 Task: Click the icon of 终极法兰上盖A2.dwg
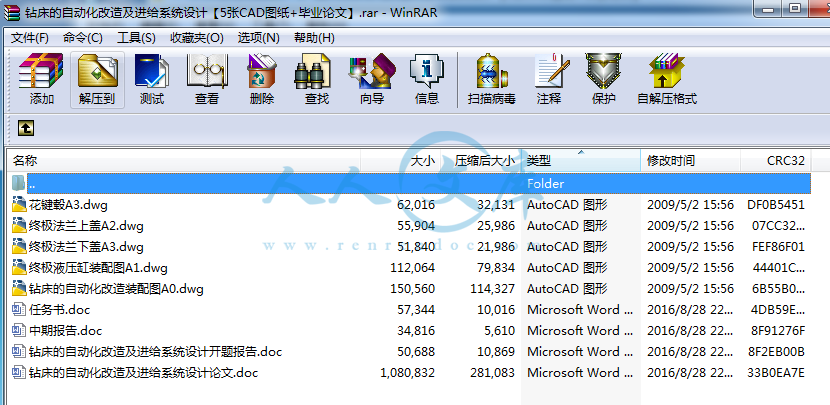pos(20,226)
